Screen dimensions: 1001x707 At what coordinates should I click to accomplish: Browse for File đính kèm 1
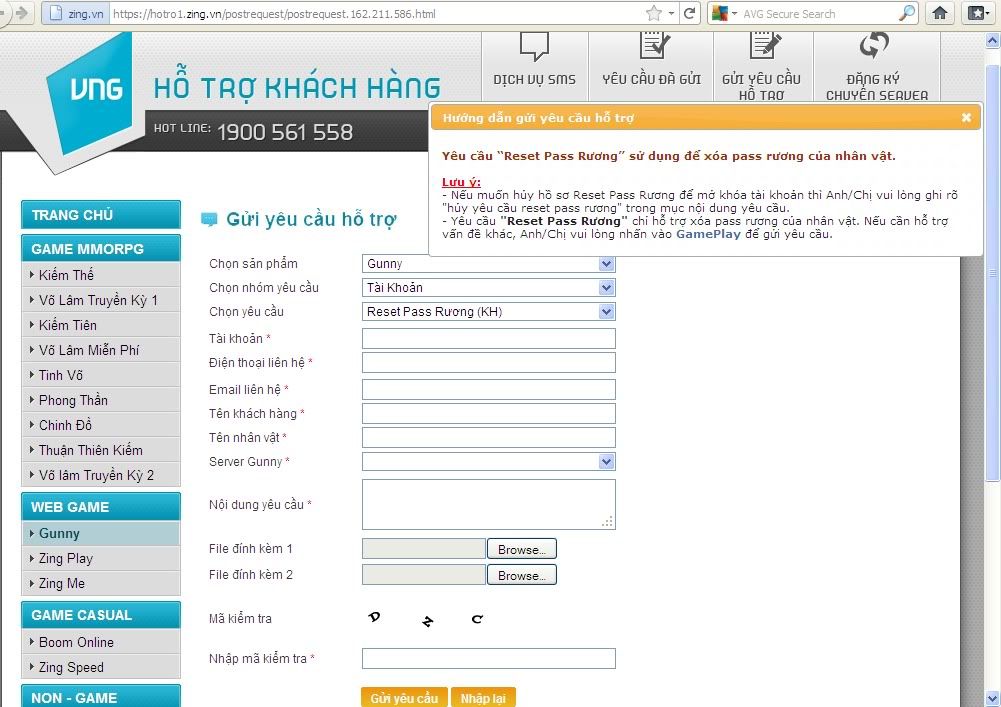pos(522,549)
